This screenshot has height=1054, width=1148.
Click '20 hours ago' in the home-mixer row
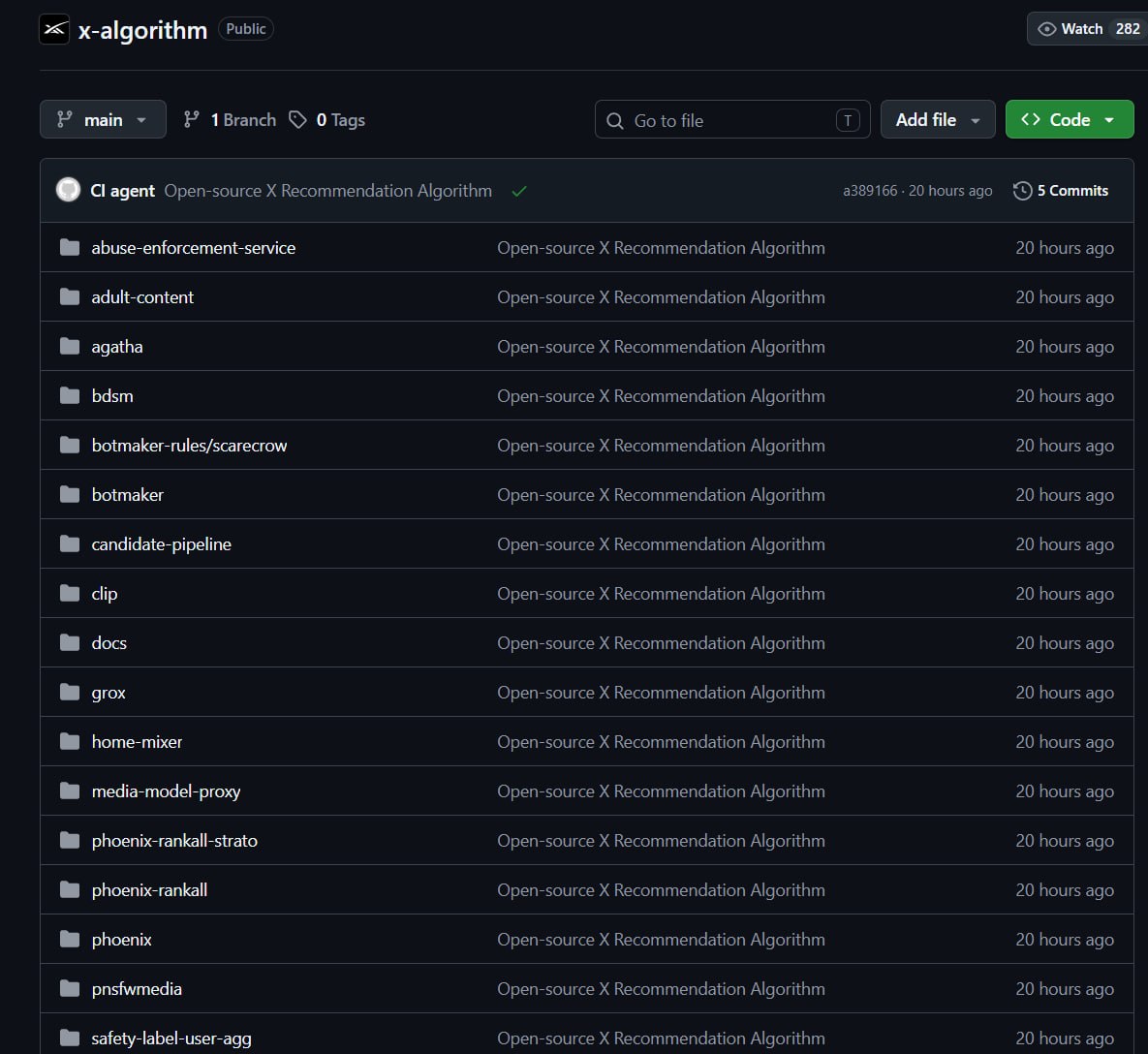[1065, 742]
